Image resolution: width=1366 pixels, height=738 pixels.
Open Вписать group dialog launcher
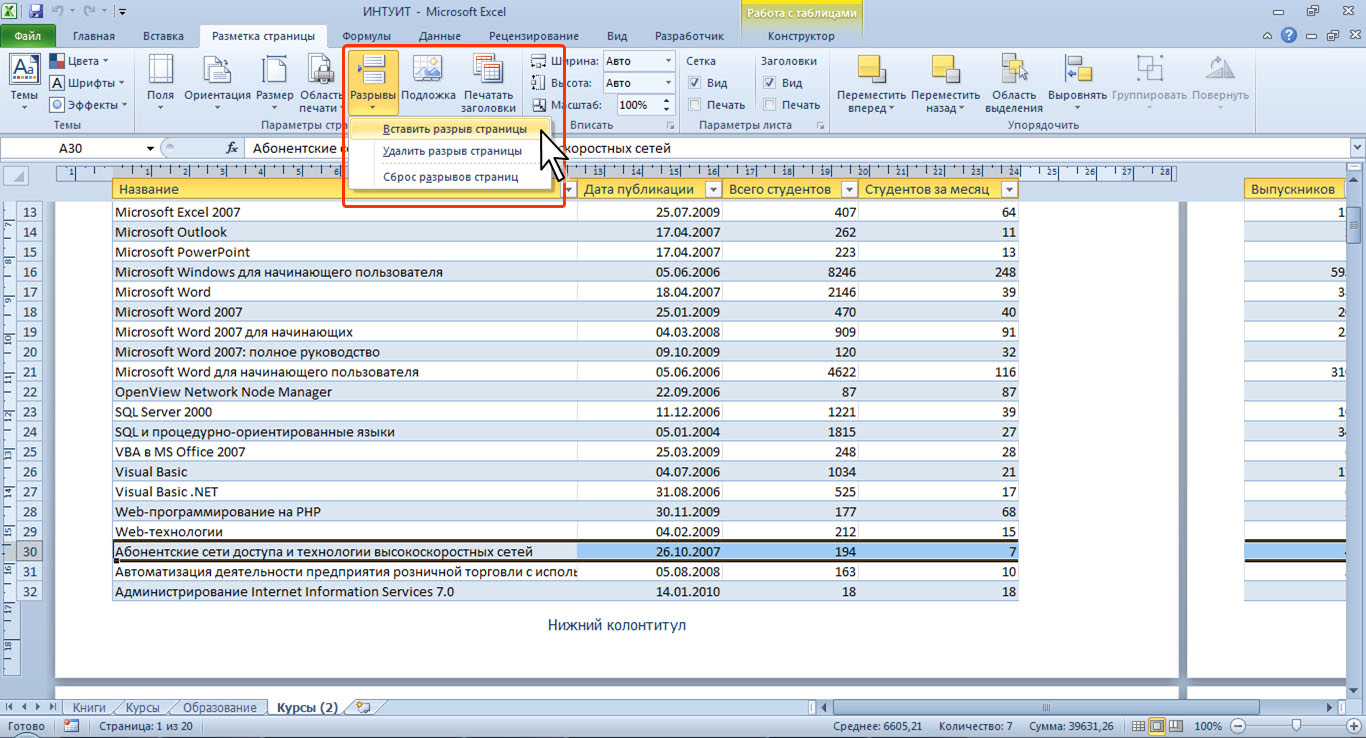[x=670, y=125]
